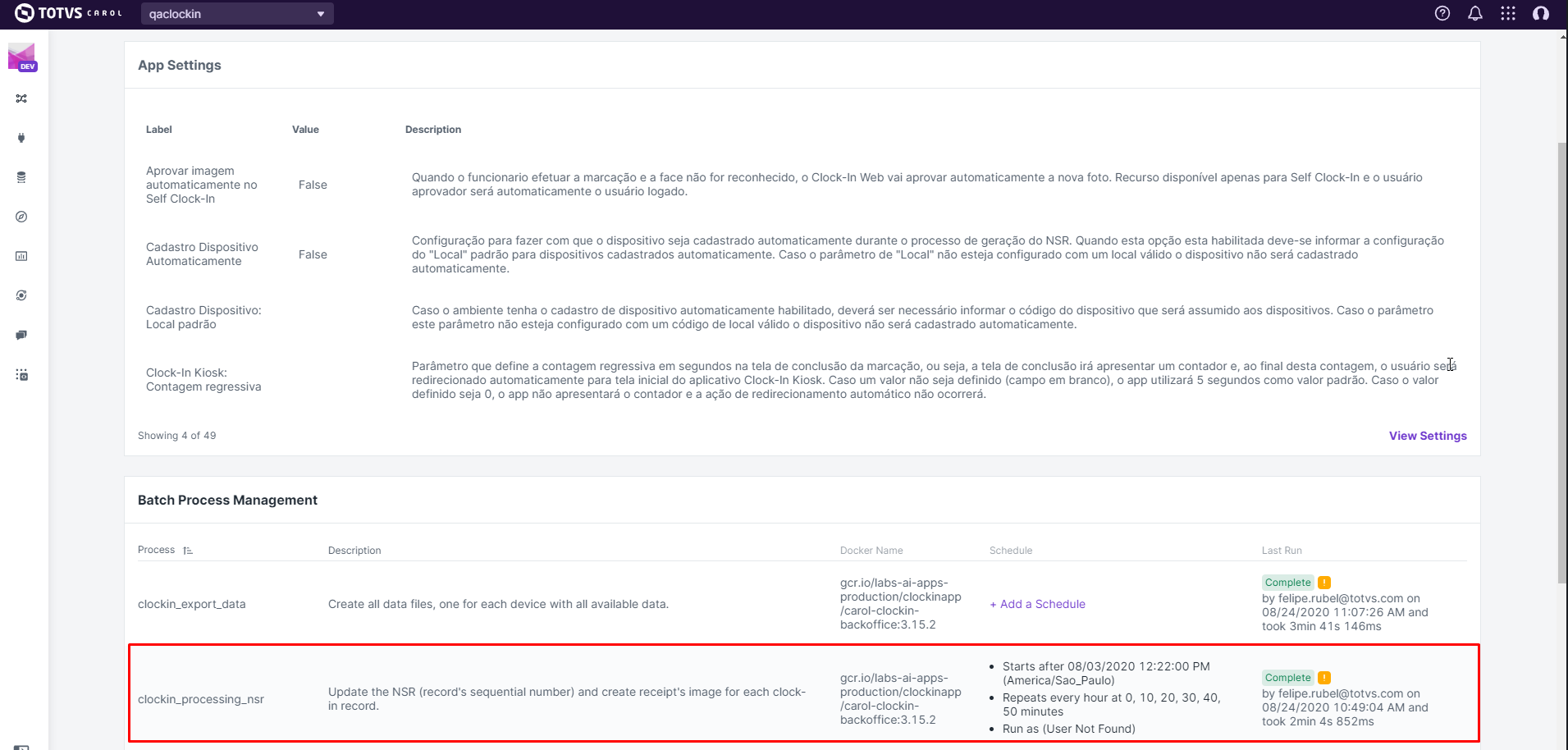The width and height of the screenshot is (1568, 750).
Task: Open the notifications bell
Action: 1475,13
